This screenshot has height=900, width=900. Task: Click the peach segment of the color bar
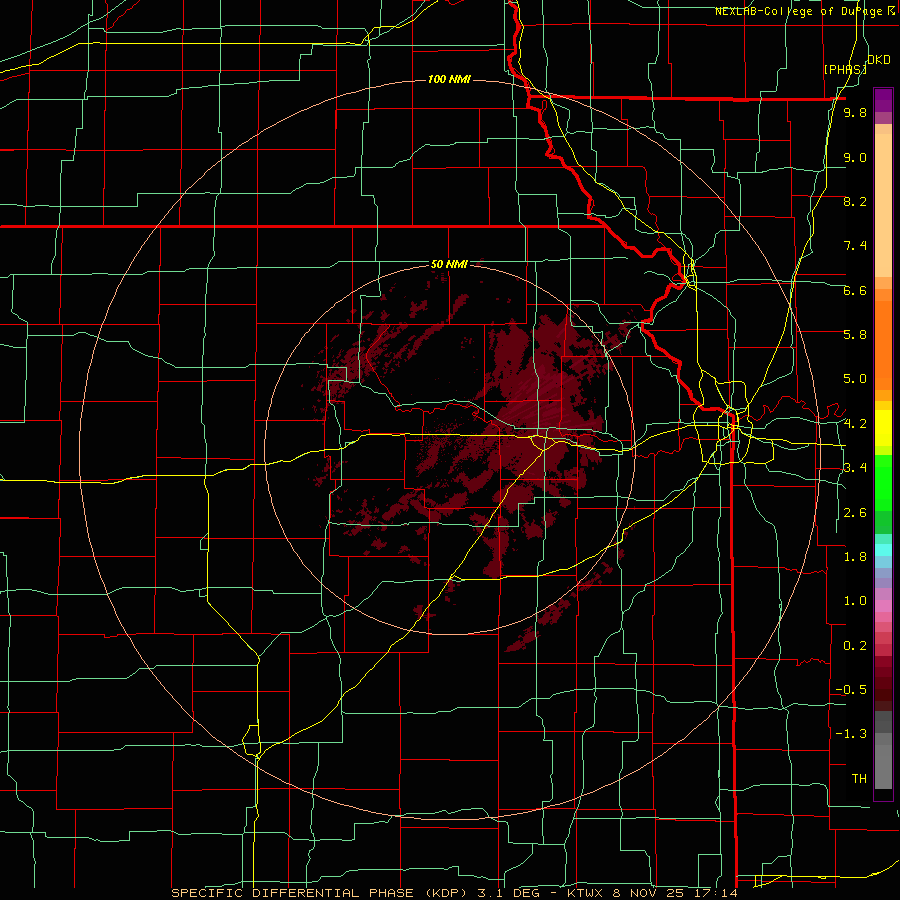pos(883,205)
